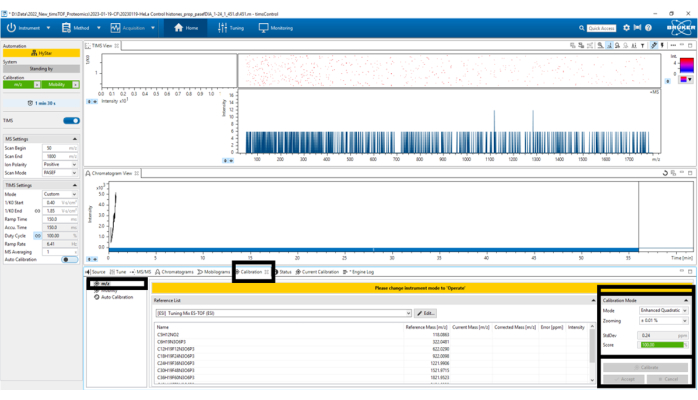
Task: Click the highlighted ruler icon in TIMS View toolbar
Action: (x=653, y=45)
